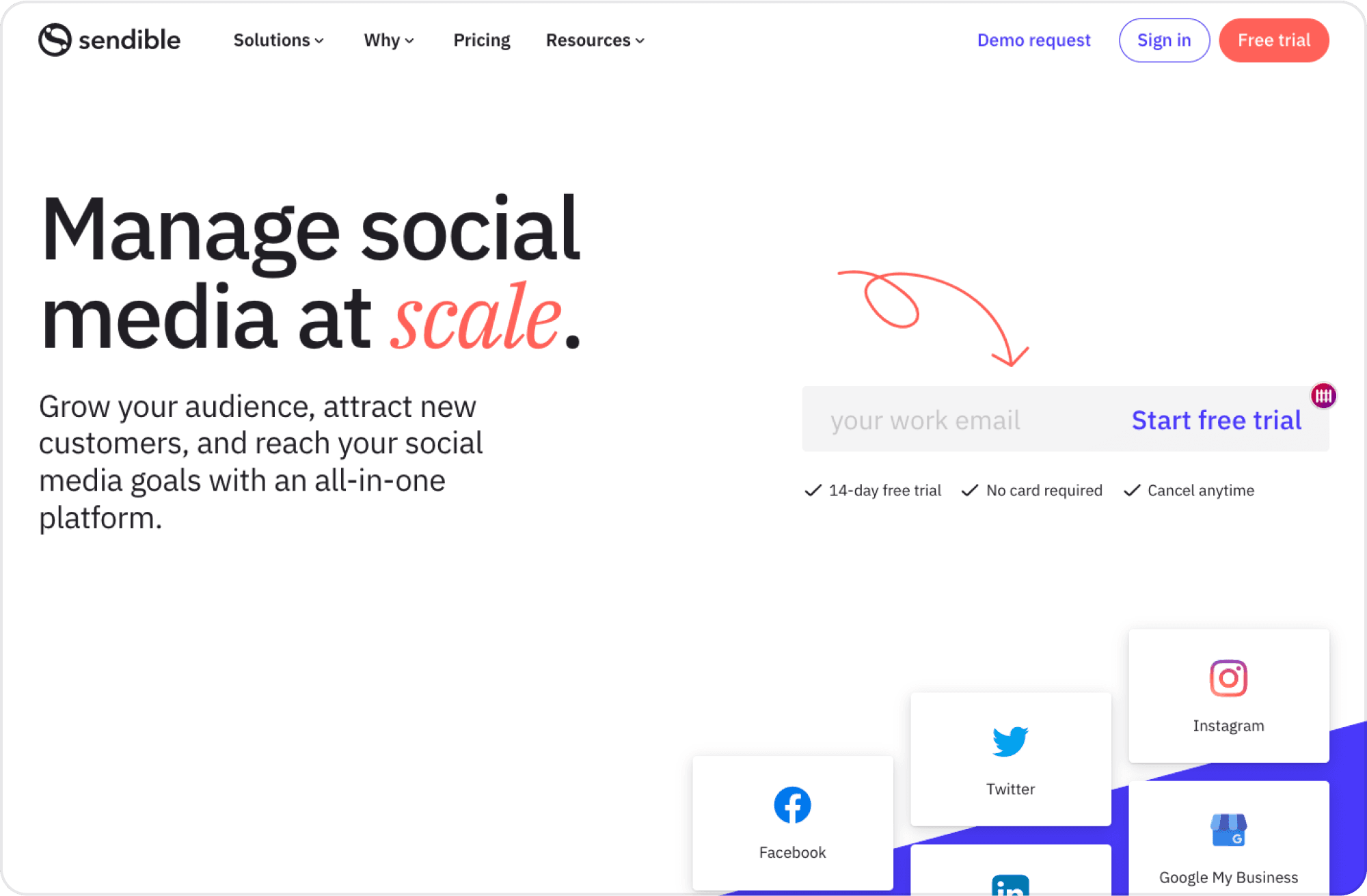Open the pink badge near the email field

1323,395
